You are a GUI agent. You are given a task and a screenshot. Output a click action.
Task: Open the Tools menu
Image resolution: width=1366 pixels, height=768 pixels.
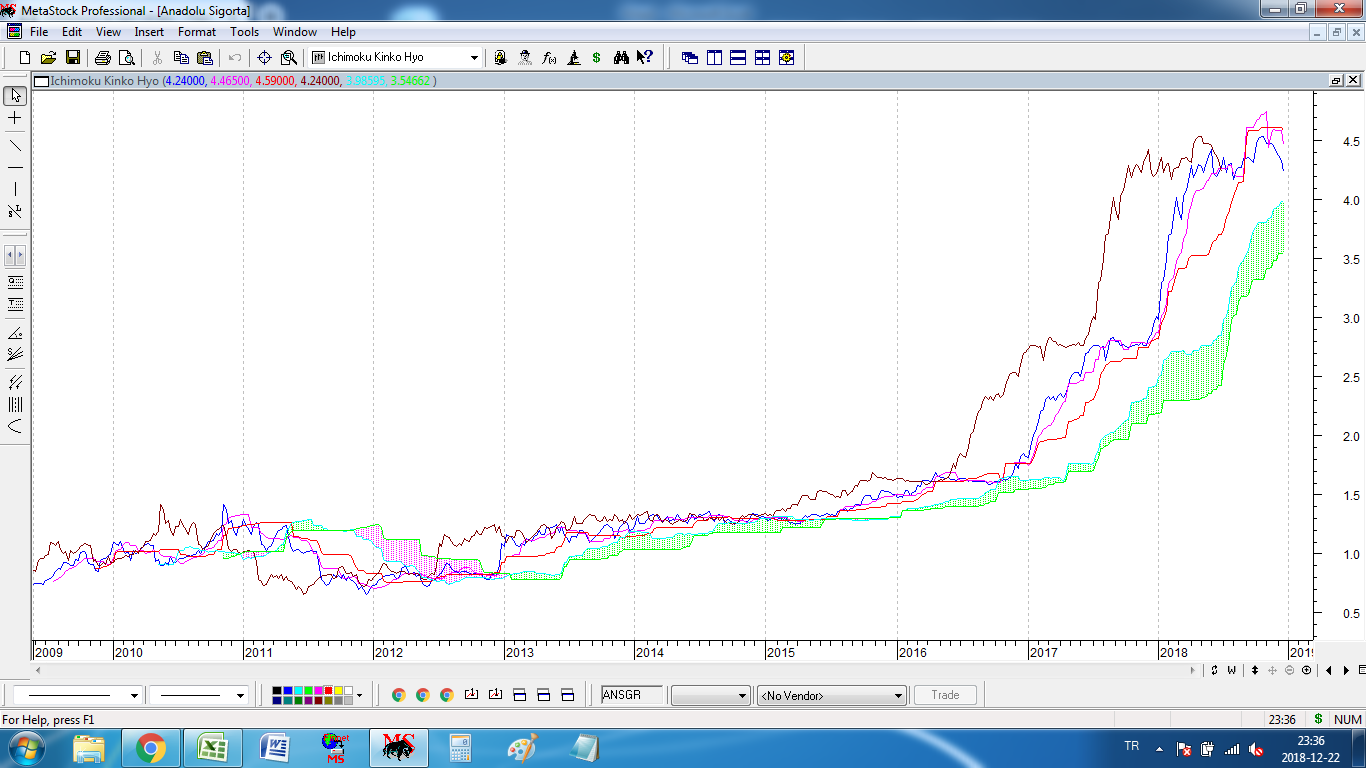[x=245, y=32]
